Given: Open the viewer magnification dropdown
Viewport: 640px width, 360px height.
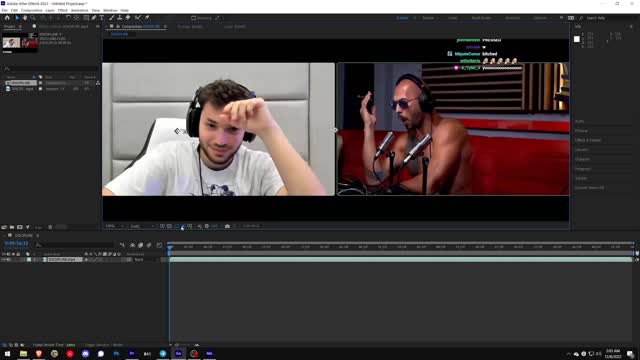Looking at the screenshot, I should pos(115,226).
